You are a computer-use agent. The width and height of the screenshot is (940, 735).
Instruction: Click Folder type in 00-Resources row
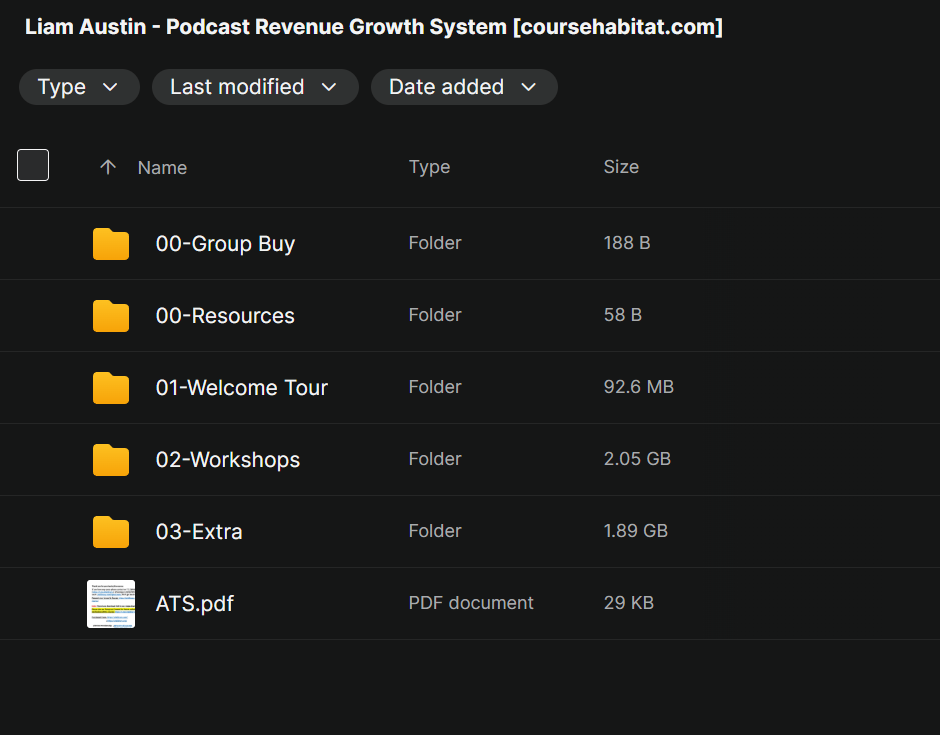pyautogui.click(x=435, y=315)
